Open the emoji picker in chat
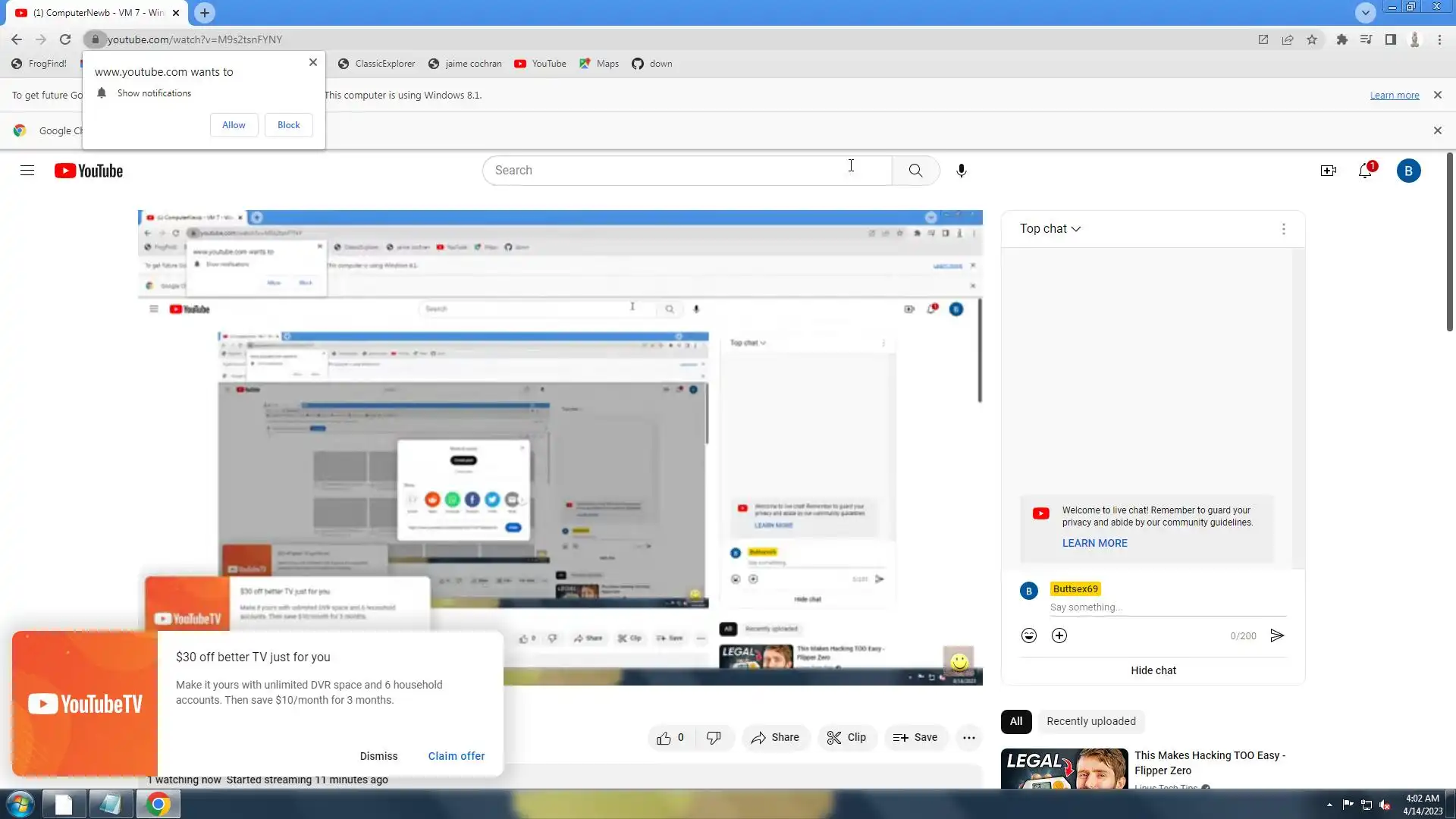This screenshot has height=819, width=1456. tap(1028, 635)
